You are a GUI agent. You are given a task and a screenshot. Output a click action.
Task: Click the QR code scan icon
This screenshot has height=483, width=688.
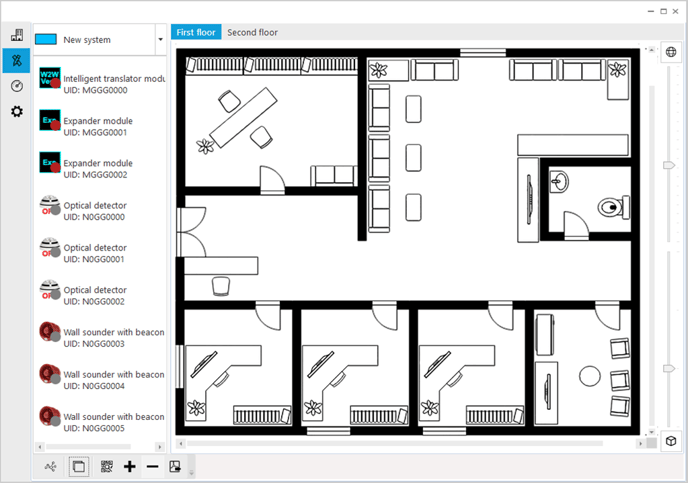pyautogui.click(x=107, y=466)
